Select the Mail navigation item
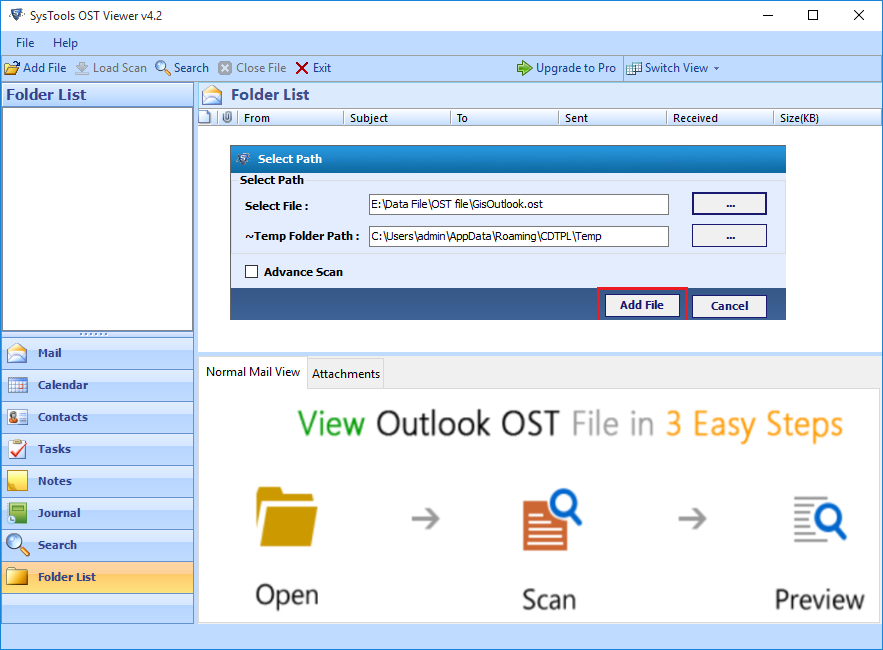The width and height of the screenshot is (883, 650). point(98,353)
